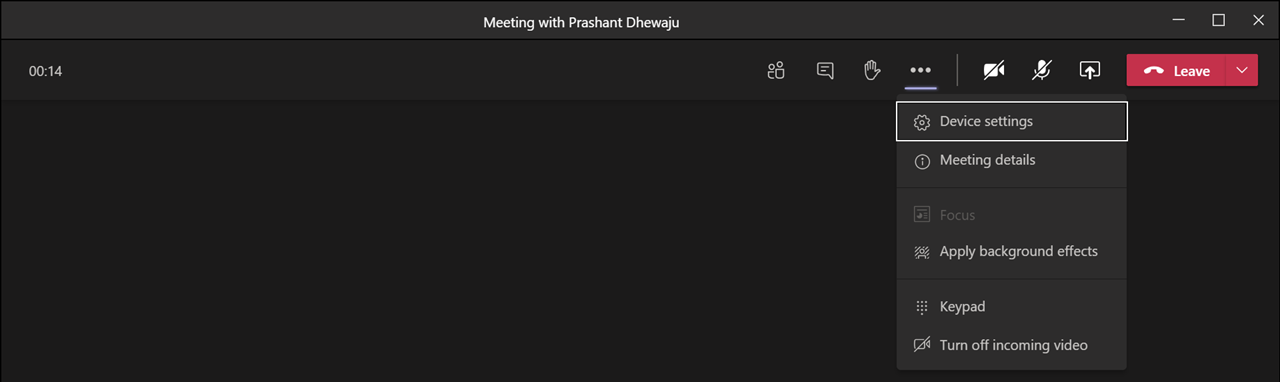
Task: Click the background effects icon
Action: click(922, 252)
